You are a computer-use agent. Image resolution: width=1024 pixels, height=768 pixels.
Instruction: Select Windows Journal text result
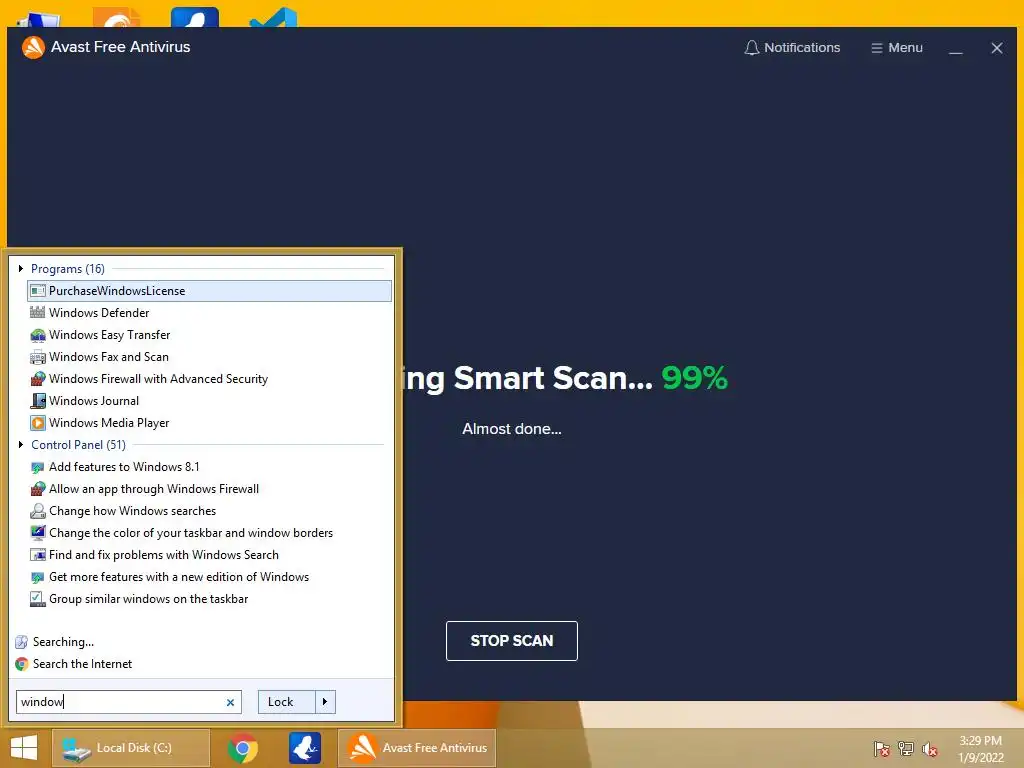coord(94,401)
